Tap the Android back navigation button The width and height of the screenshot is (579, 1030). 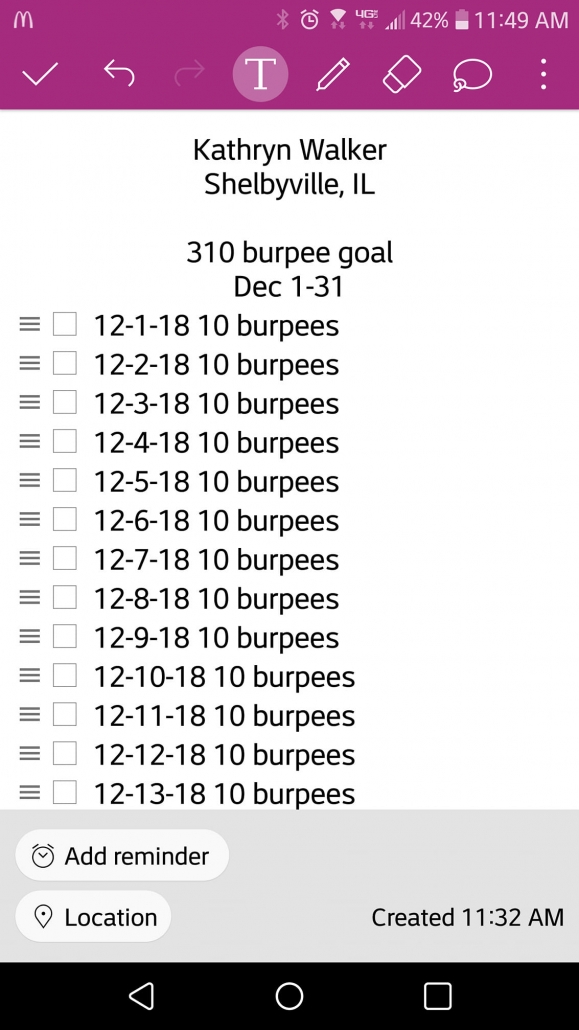[142, 996]
